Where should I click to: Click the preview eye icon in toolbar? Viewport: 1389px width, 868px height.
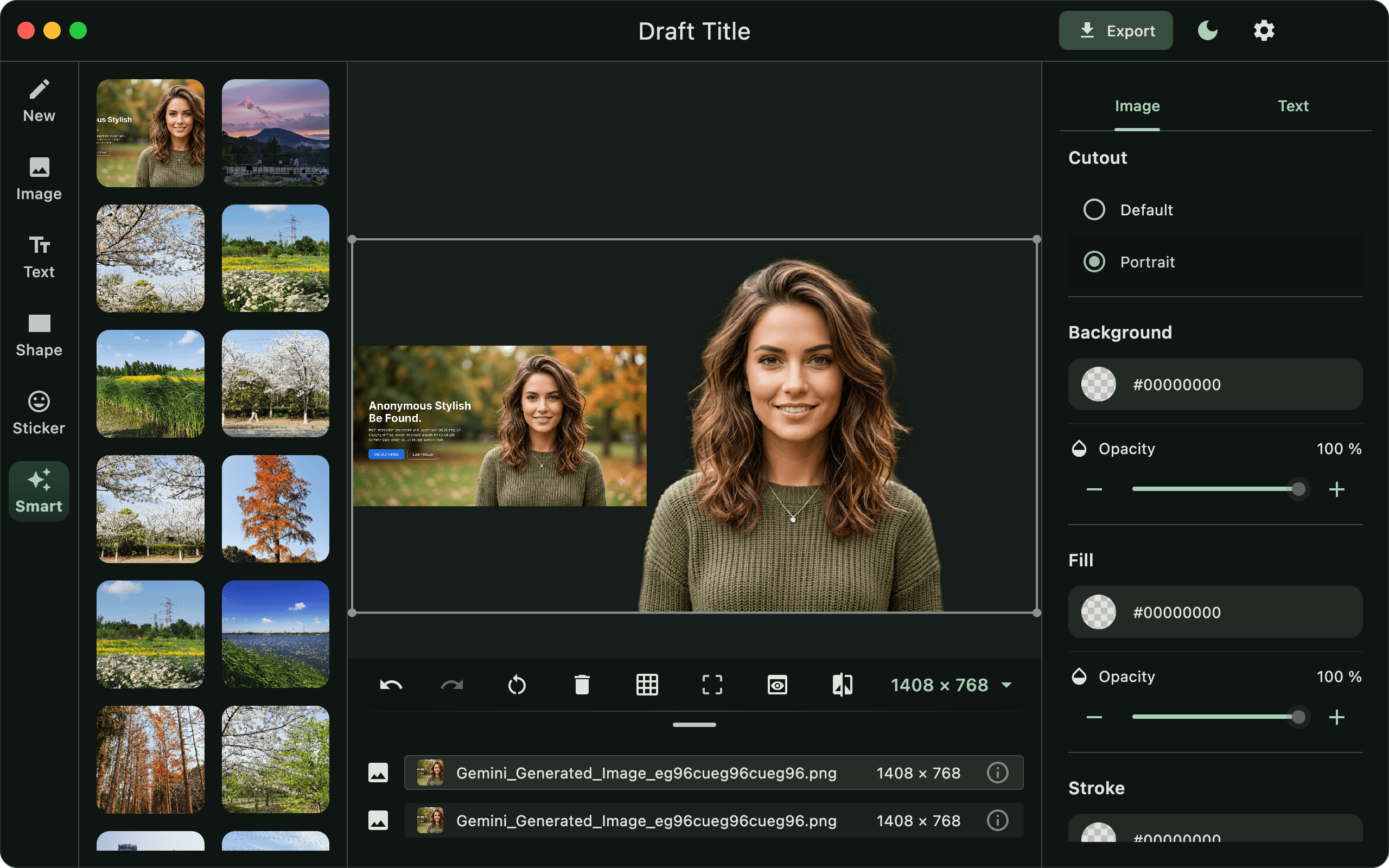point(777,685)
